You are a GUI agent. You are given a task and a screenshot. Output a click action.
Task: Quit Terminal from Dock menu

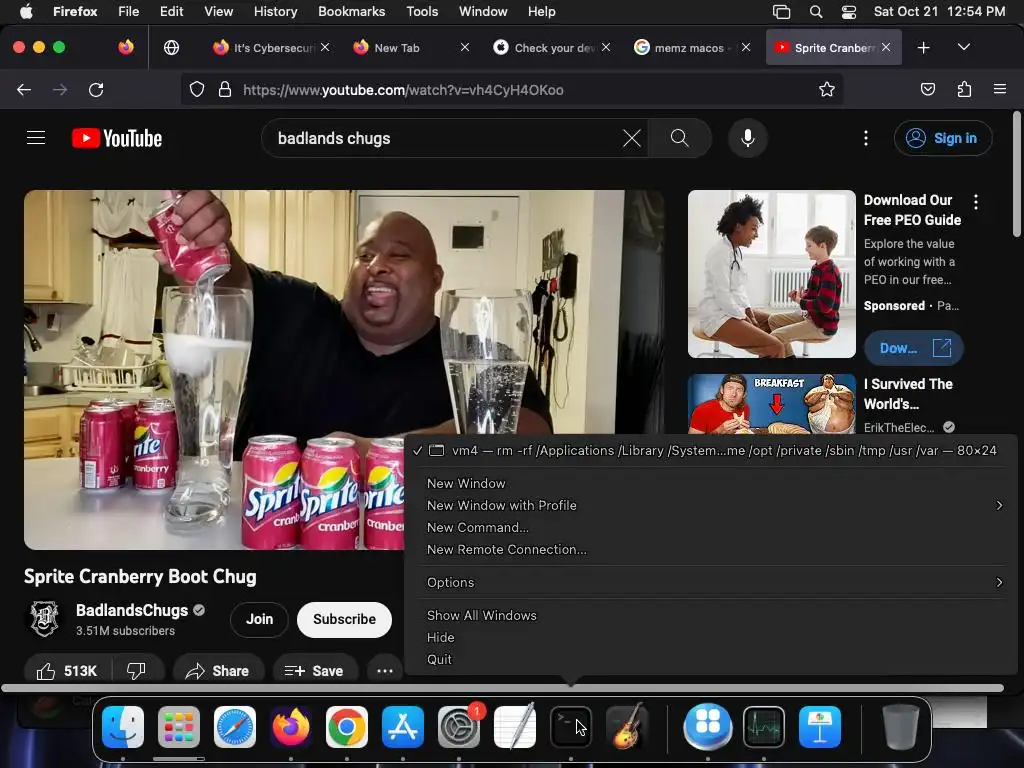coord(711,660)
